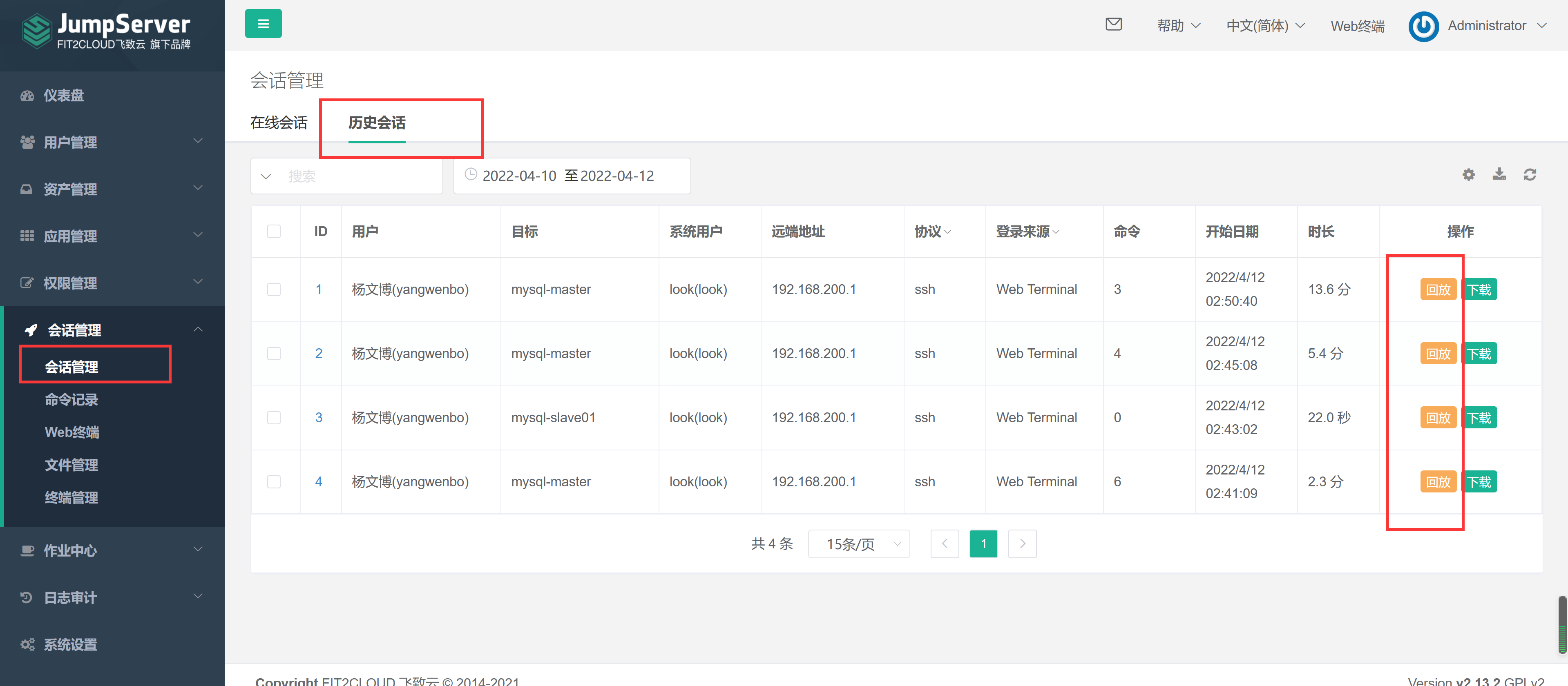The image size is (1568, 686).
Task: Open the 帮助 help dropdown
Action: (x=1178, y=26)
